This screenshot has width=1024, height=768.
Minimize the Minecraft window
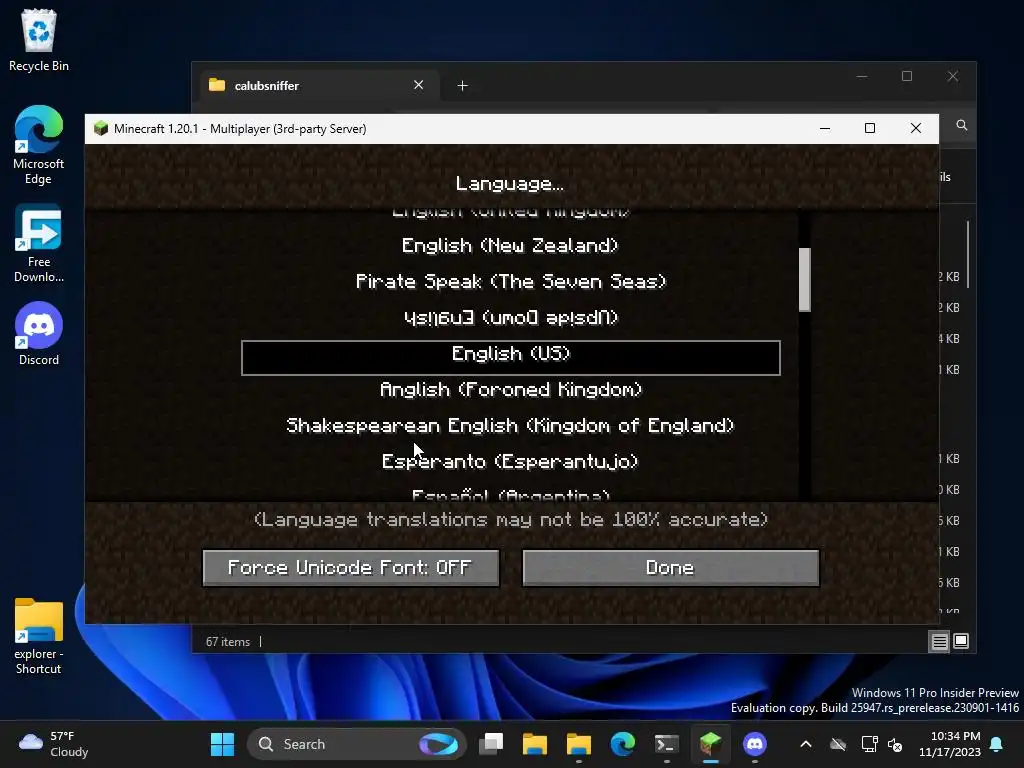(825, 128)
